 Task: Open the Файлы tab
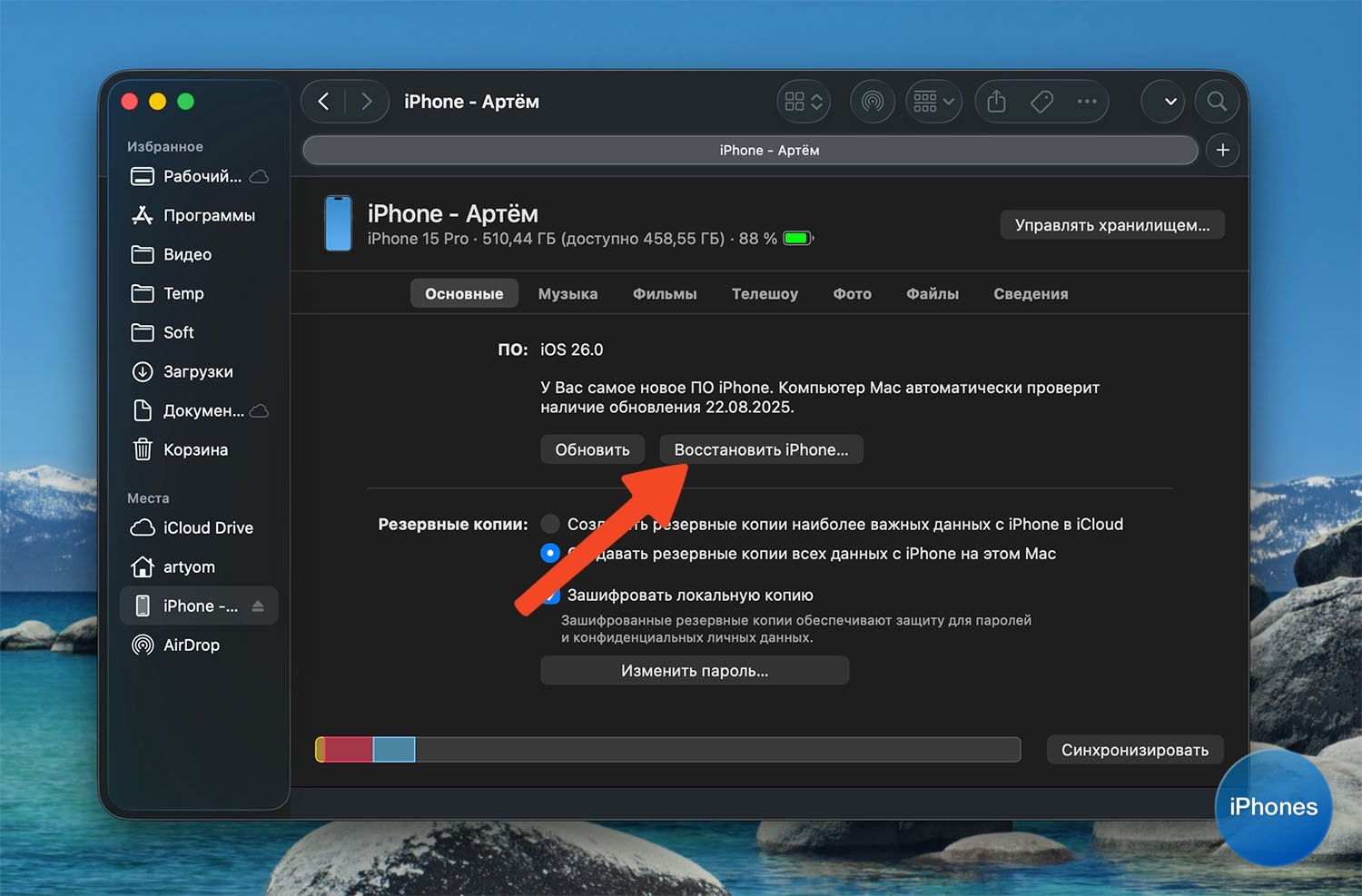click(932, 294)
